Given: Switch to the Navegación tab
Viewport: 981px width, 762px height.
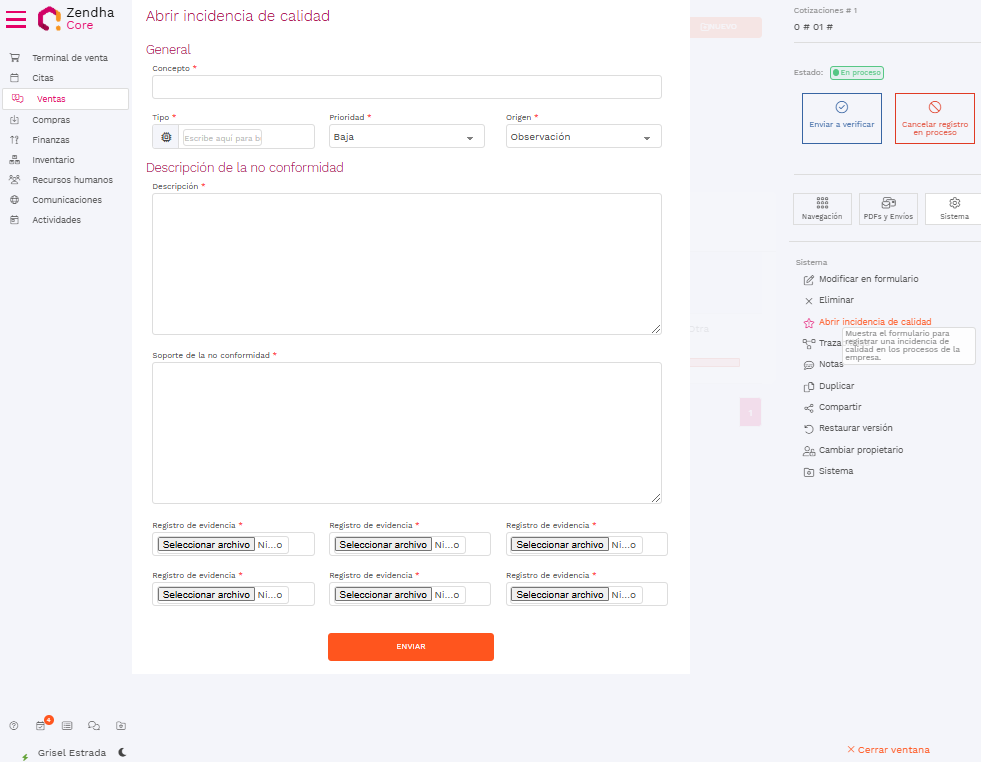Looking at the screenshot, I should click(x=822, y=209).
